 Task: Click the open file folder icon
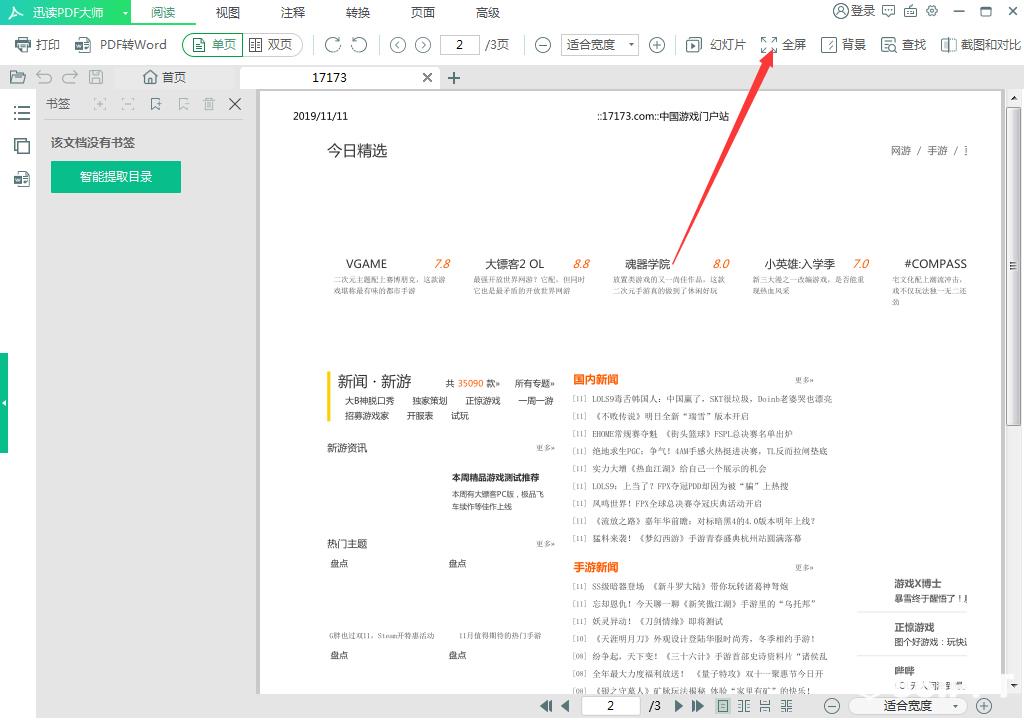(x=18, y=77)
